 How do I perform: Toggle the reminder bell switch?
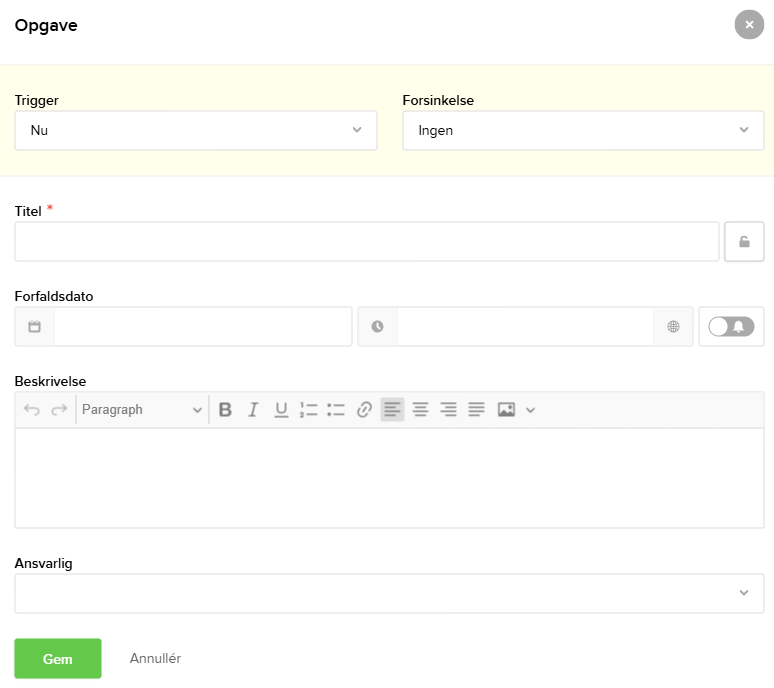[731, 327]
